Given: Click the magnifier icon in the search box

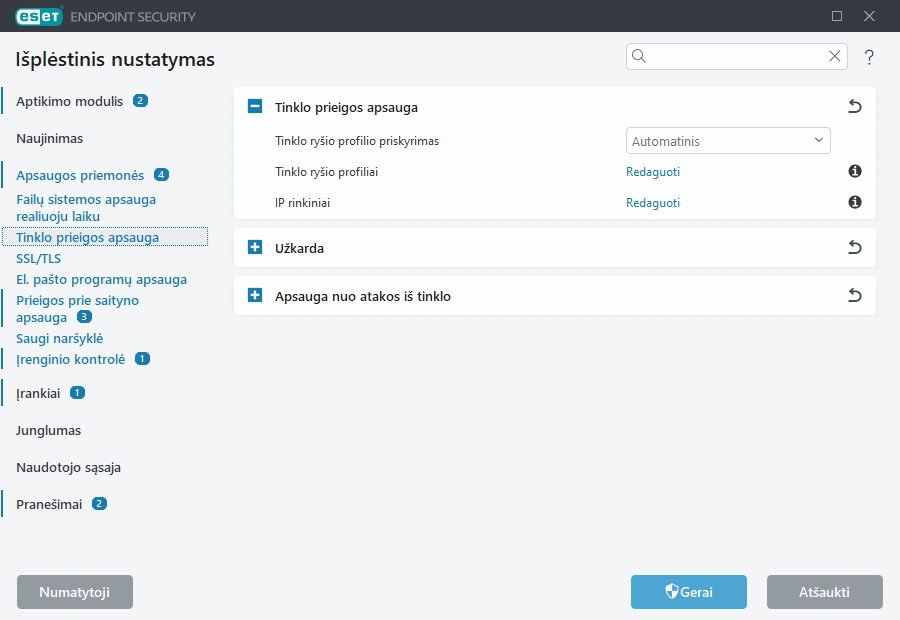Looking at the screenshot, I should pyautogui.click(x=639, y=56).
